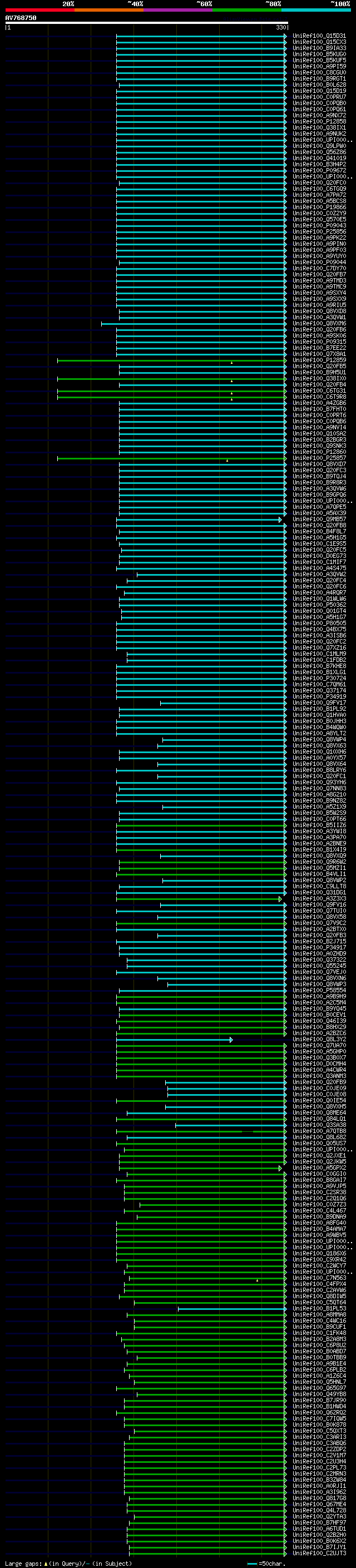Click hit label UniRef100_Q9MB57
356x1568 pixels.
tap(319, 519)
